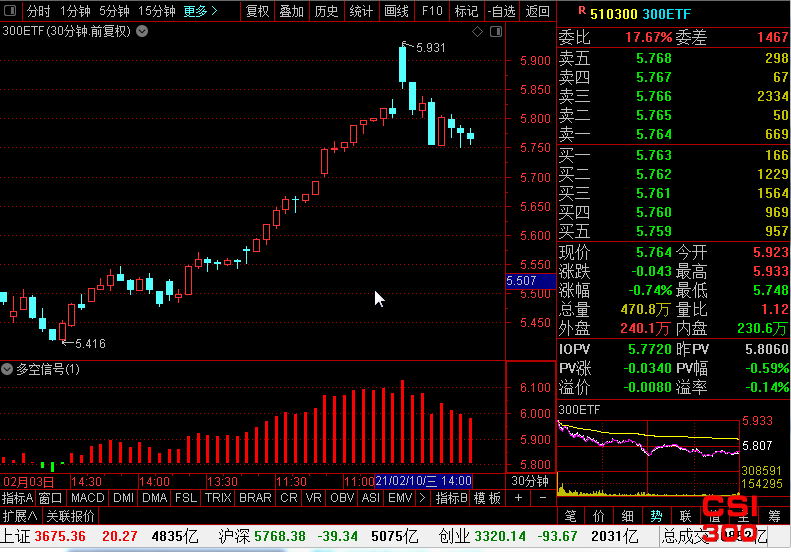
Task: Click the minus zoom-out button below the chart
Action: pos(543,498)
